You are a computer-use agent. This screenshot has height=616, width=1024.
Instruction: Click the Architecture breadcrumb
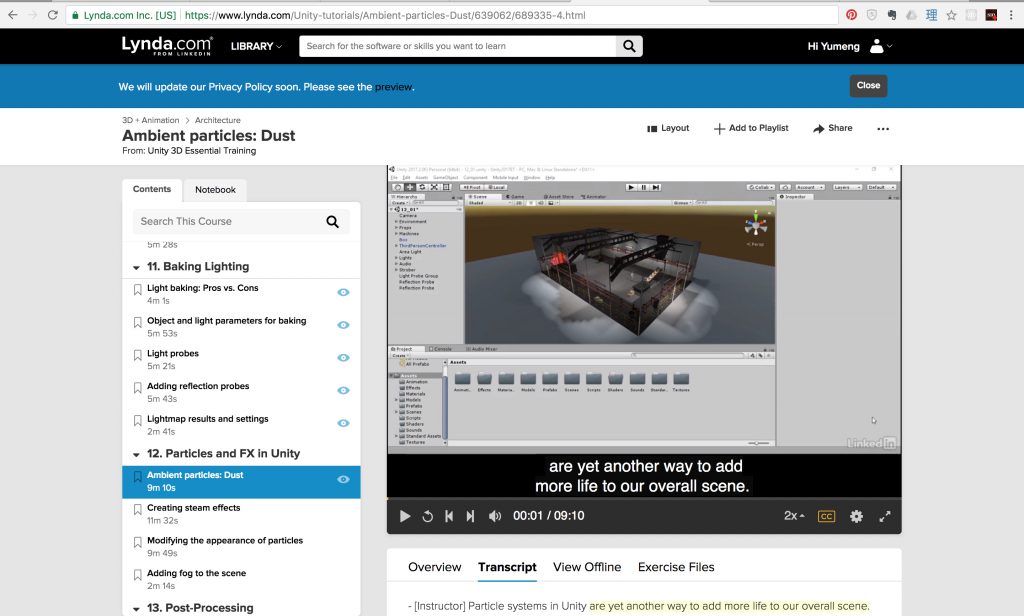217,120
